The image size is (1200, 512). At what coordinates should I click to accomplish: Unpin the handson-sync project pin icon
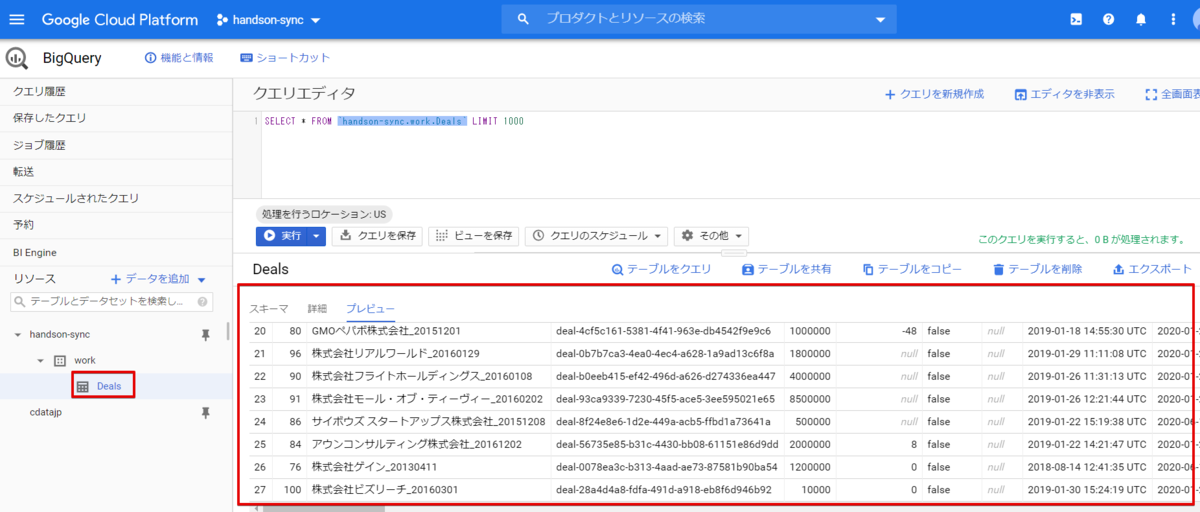click(x=207, y=334)
